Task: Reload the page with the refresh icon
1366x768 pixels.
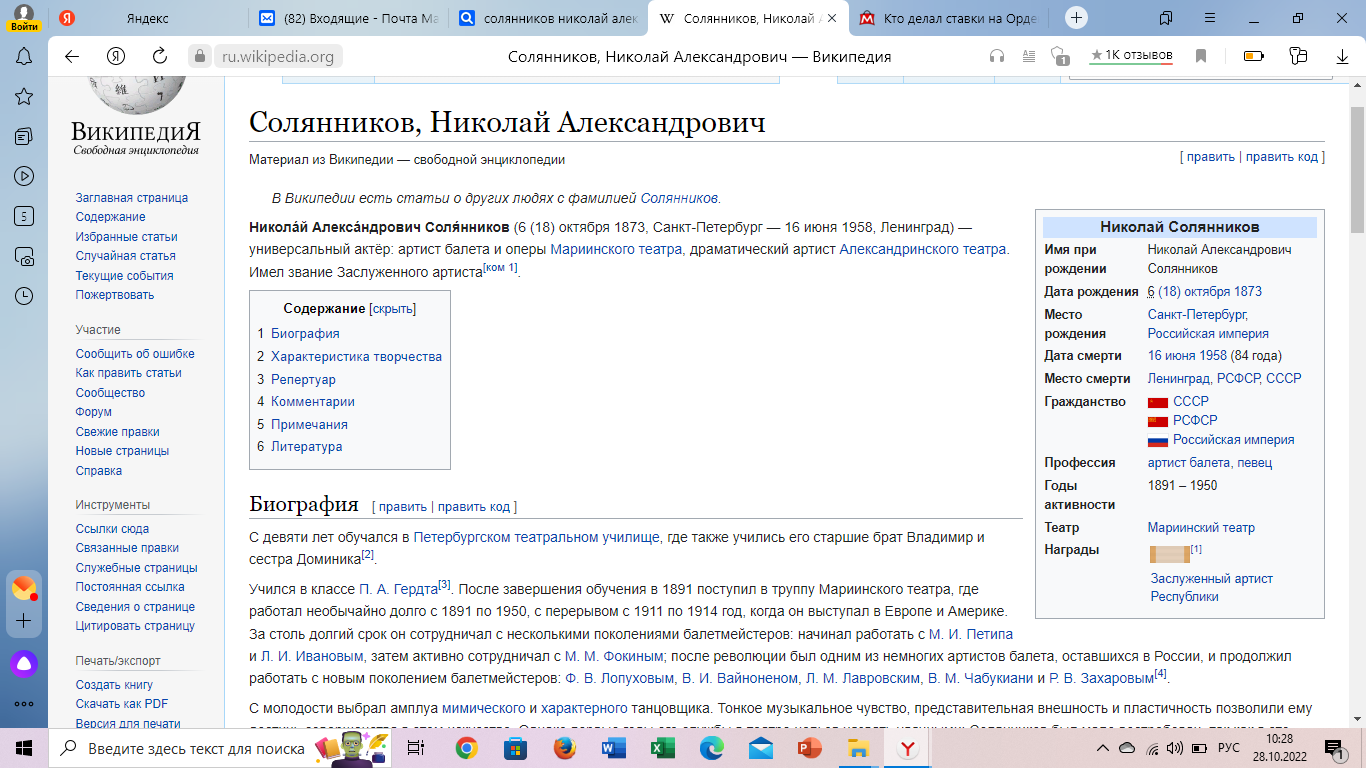Action: coord(159,57)
